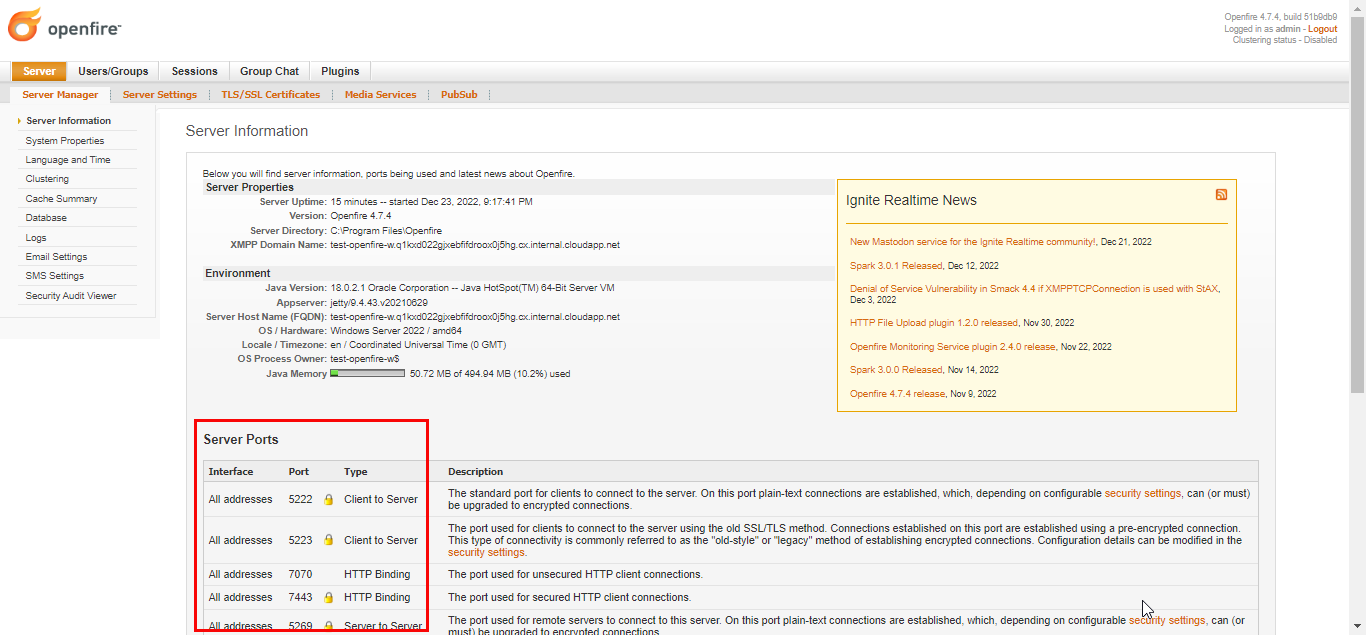Select the TLS/SSL Certificates subtab

point(271,95)
